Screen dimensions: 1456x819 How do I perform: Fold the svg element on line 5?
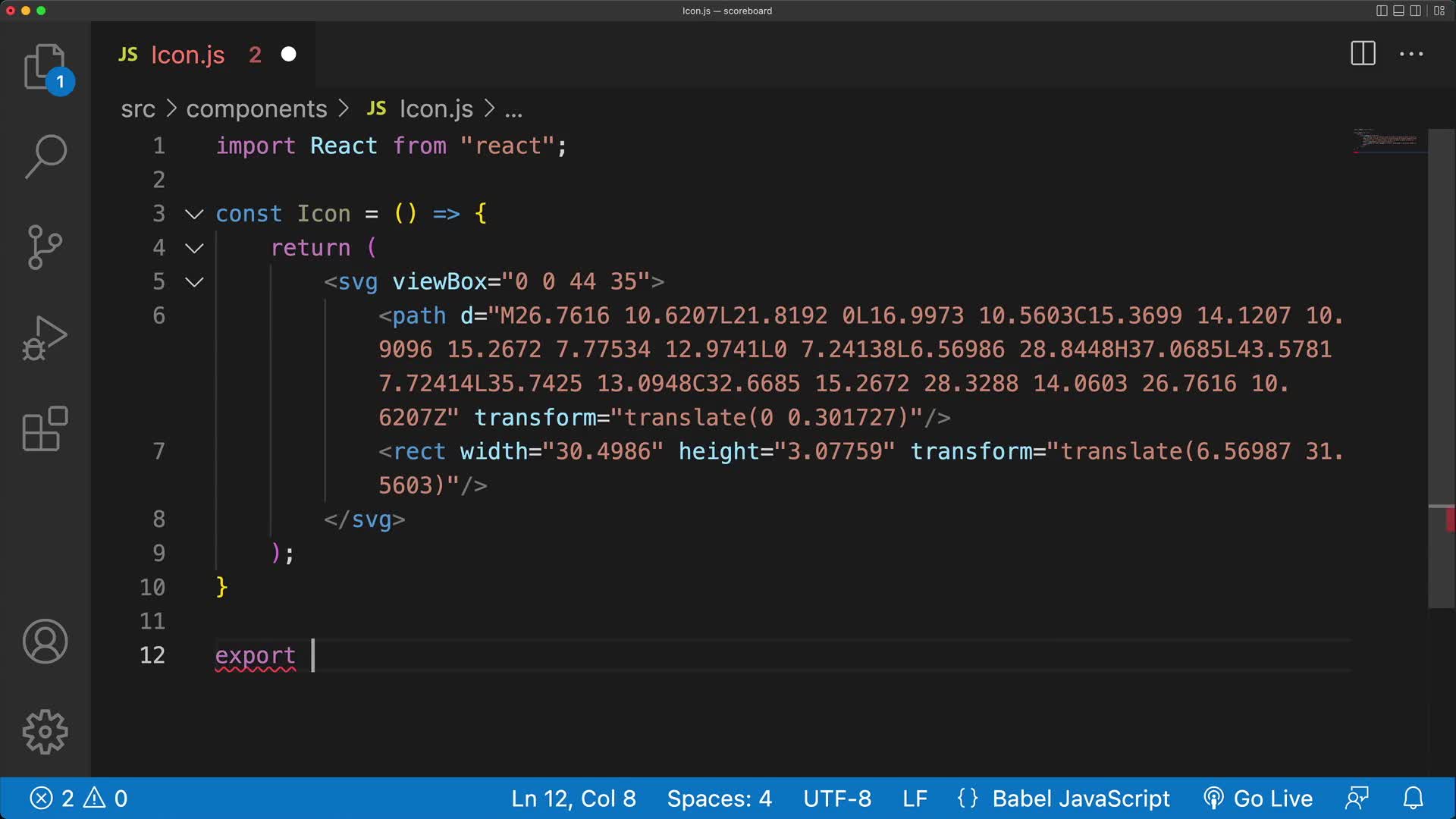coord(193,281)
